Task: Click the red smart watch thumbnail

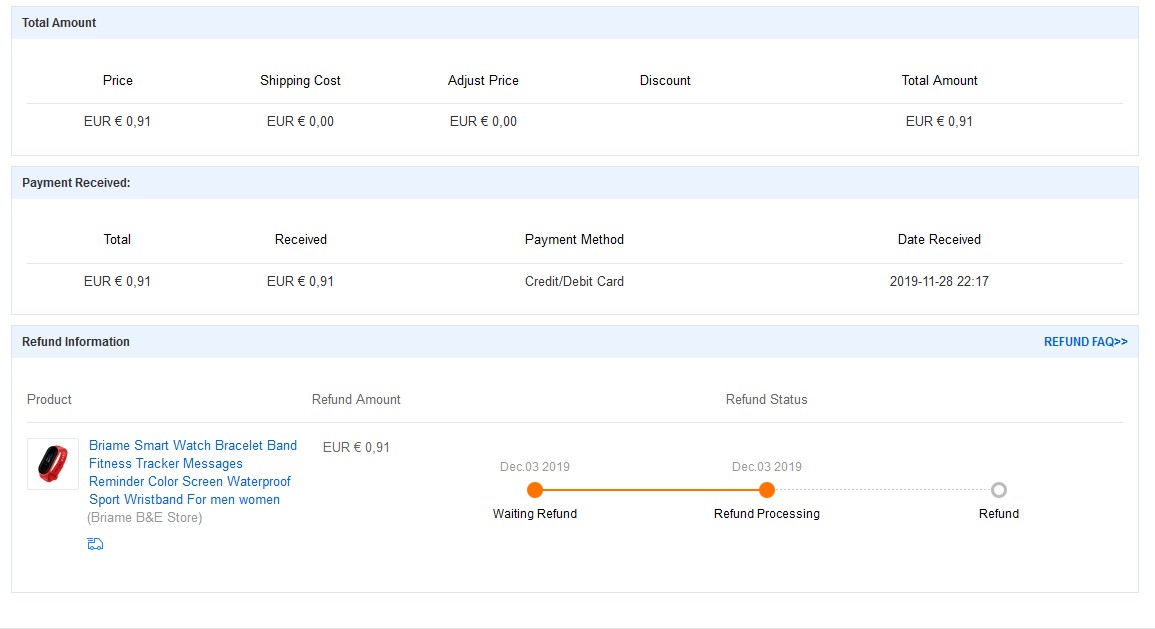Action: 53,464
